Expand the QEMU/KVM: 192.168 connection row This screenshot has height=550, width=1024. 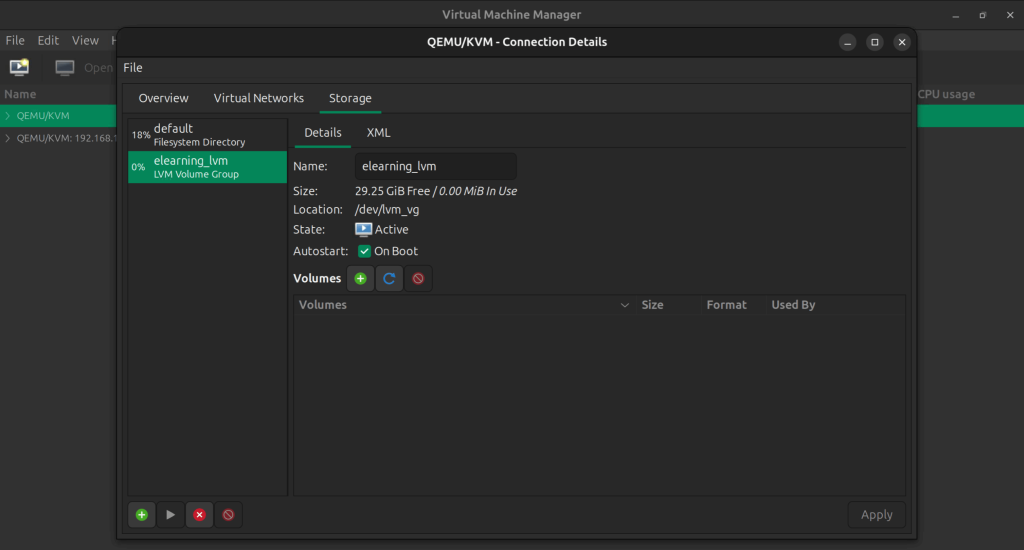[8, 138]
